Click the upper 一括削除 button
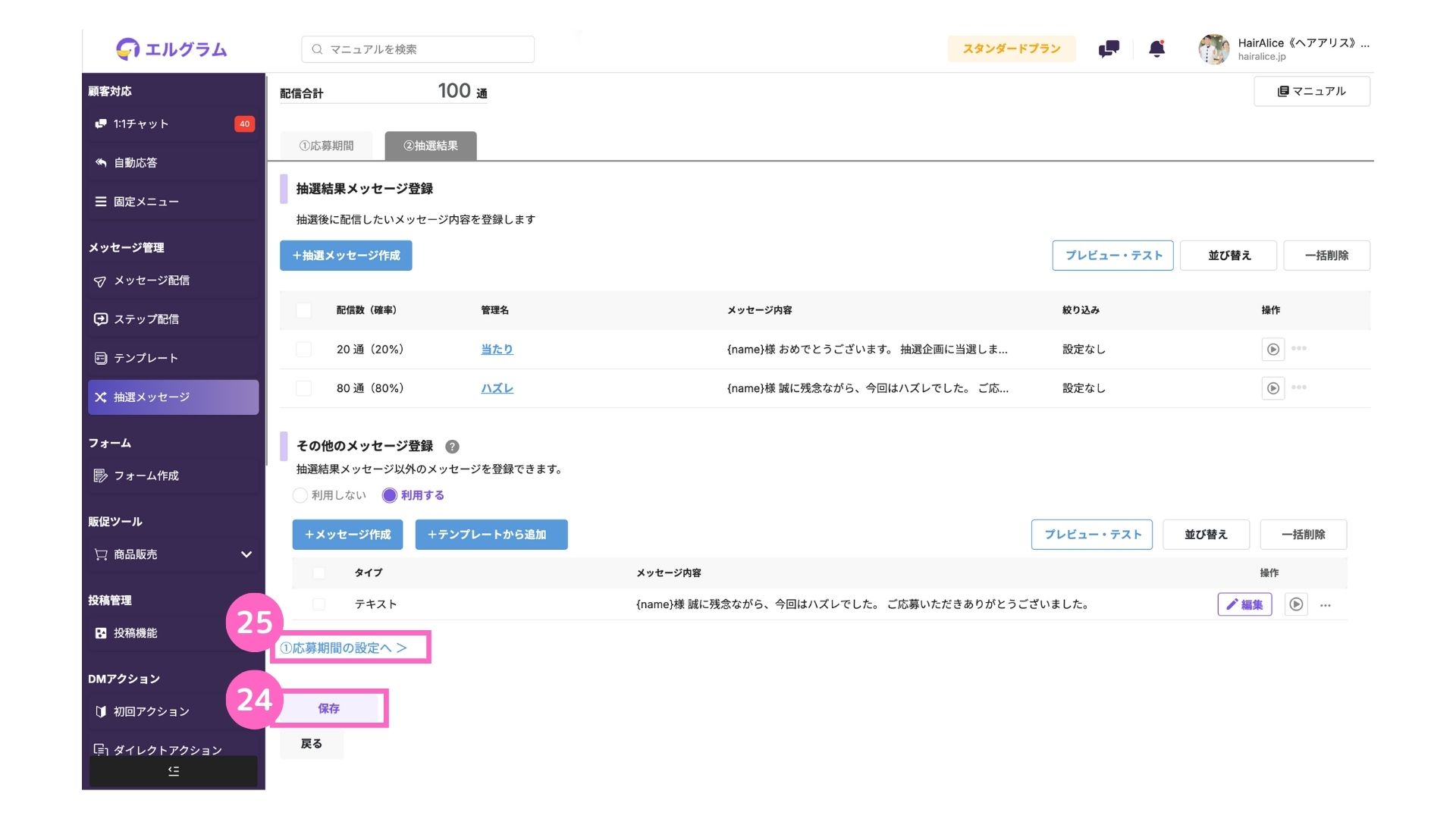1456x819 pixels. pos(1326,256)
